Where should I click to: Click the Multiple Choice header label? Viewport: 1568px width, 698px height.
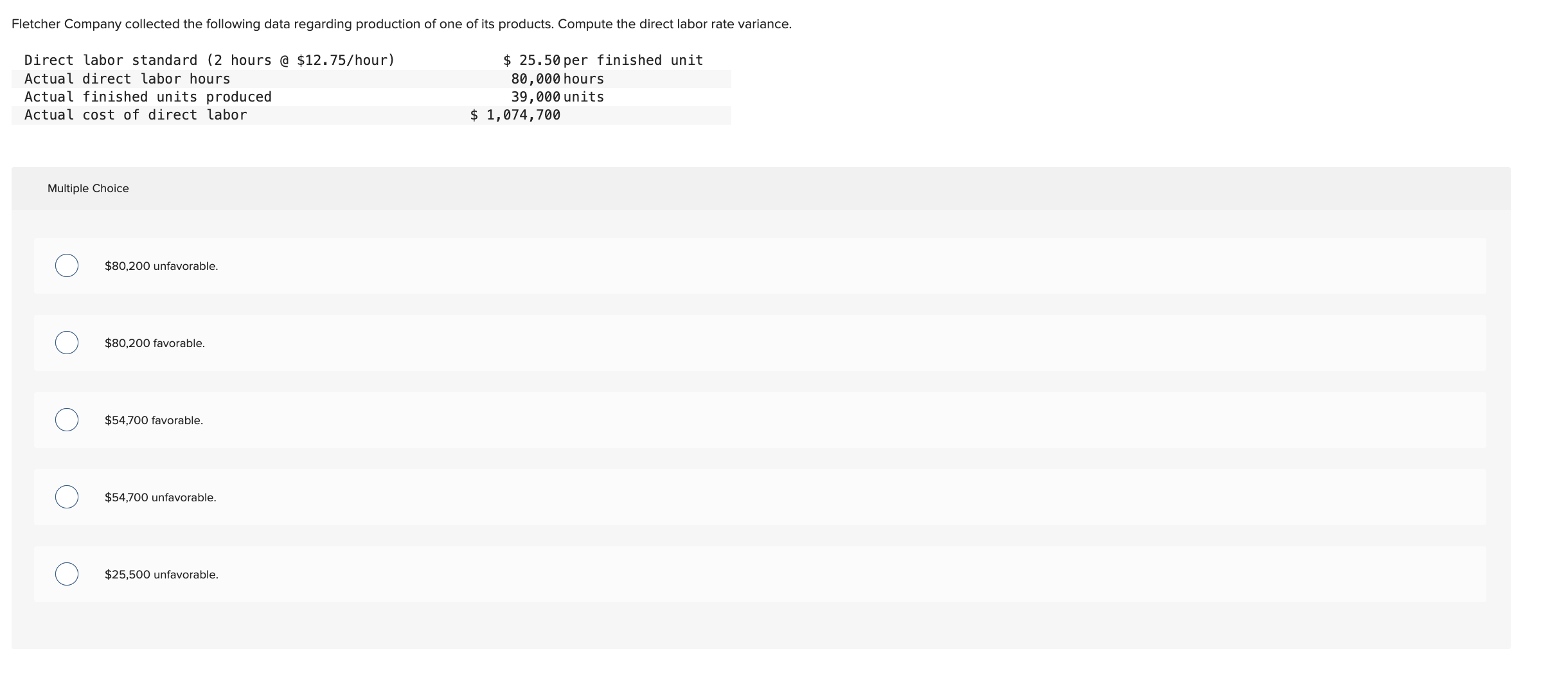(x=88, y=188)
